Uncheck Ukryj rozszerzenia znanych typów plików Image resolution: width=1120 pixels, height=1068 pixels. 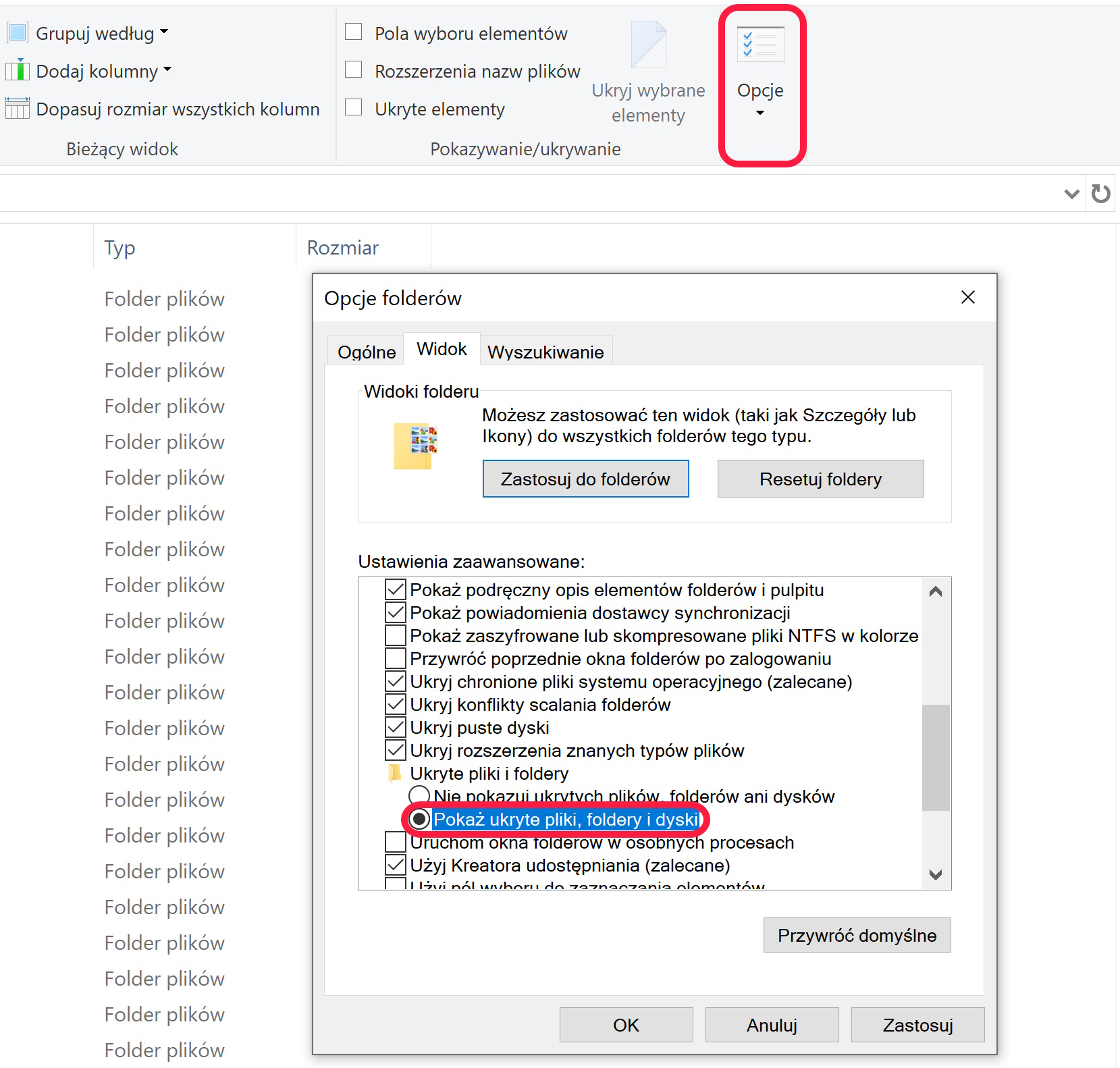(x=395, y=750)
